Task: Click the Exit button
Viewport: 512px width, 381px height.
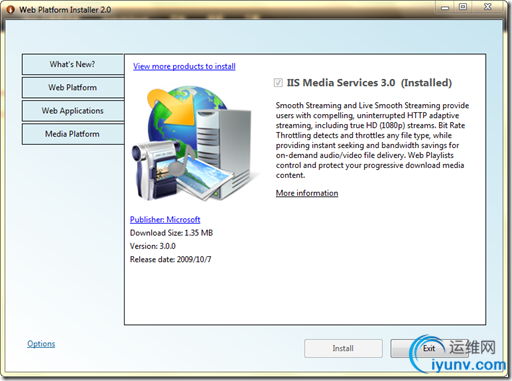Action: coord(429,348)
